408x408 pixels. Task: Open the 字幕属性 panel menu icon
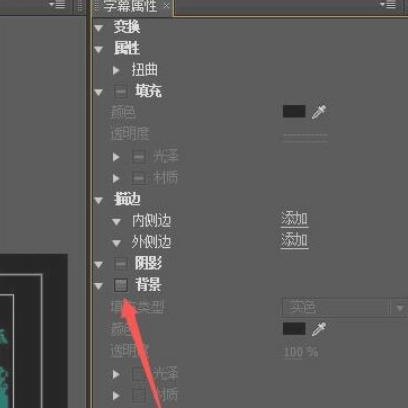(388, 5)
